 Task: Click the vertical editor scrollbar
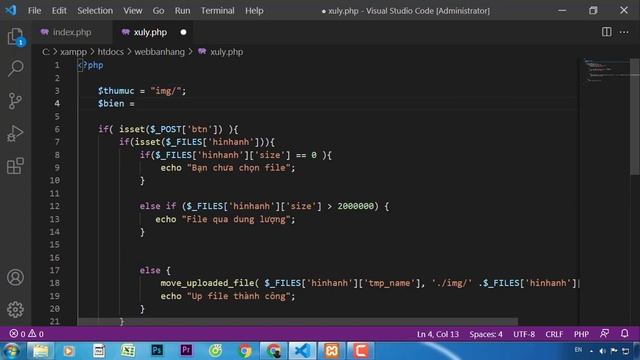tap(635, 116)
